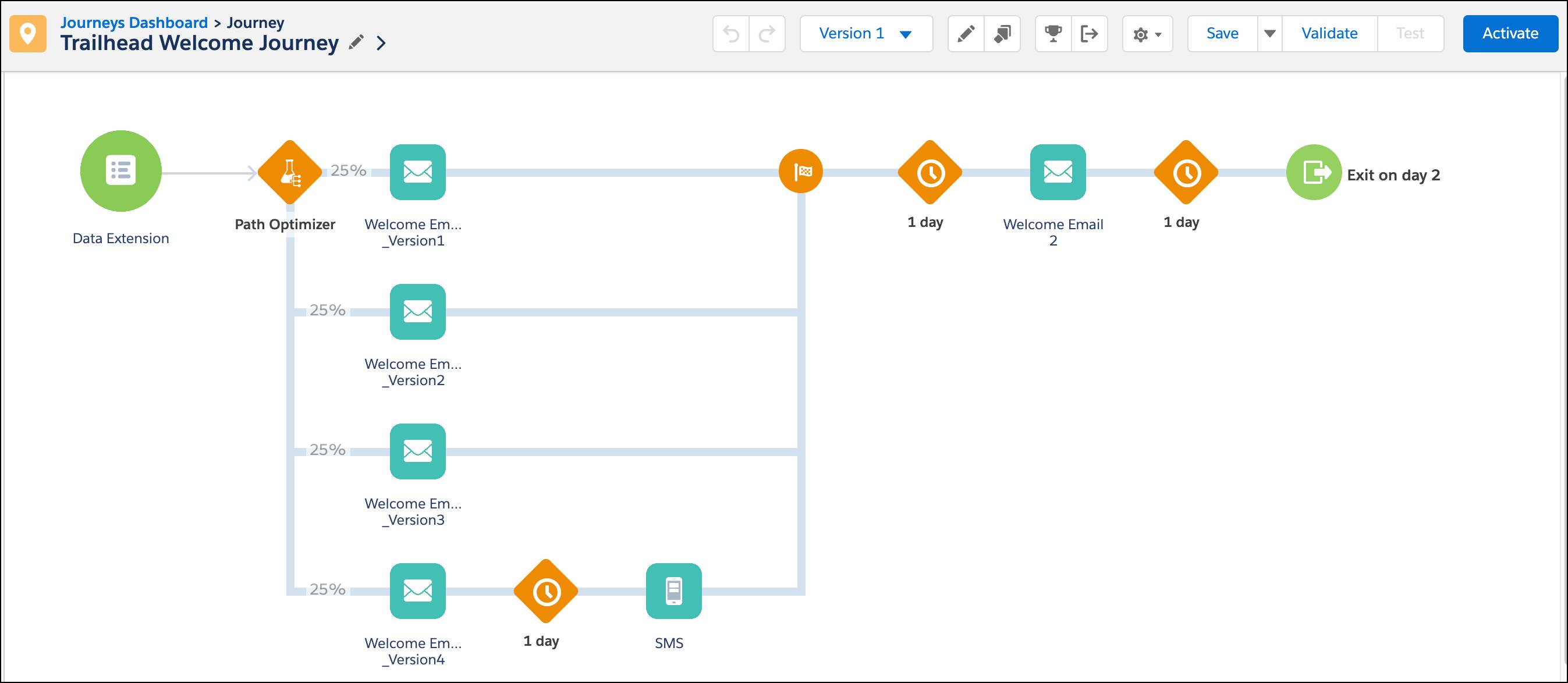Click the Data Extension label
This screenshot has height=683, width=1568.
tap(120, 239)
